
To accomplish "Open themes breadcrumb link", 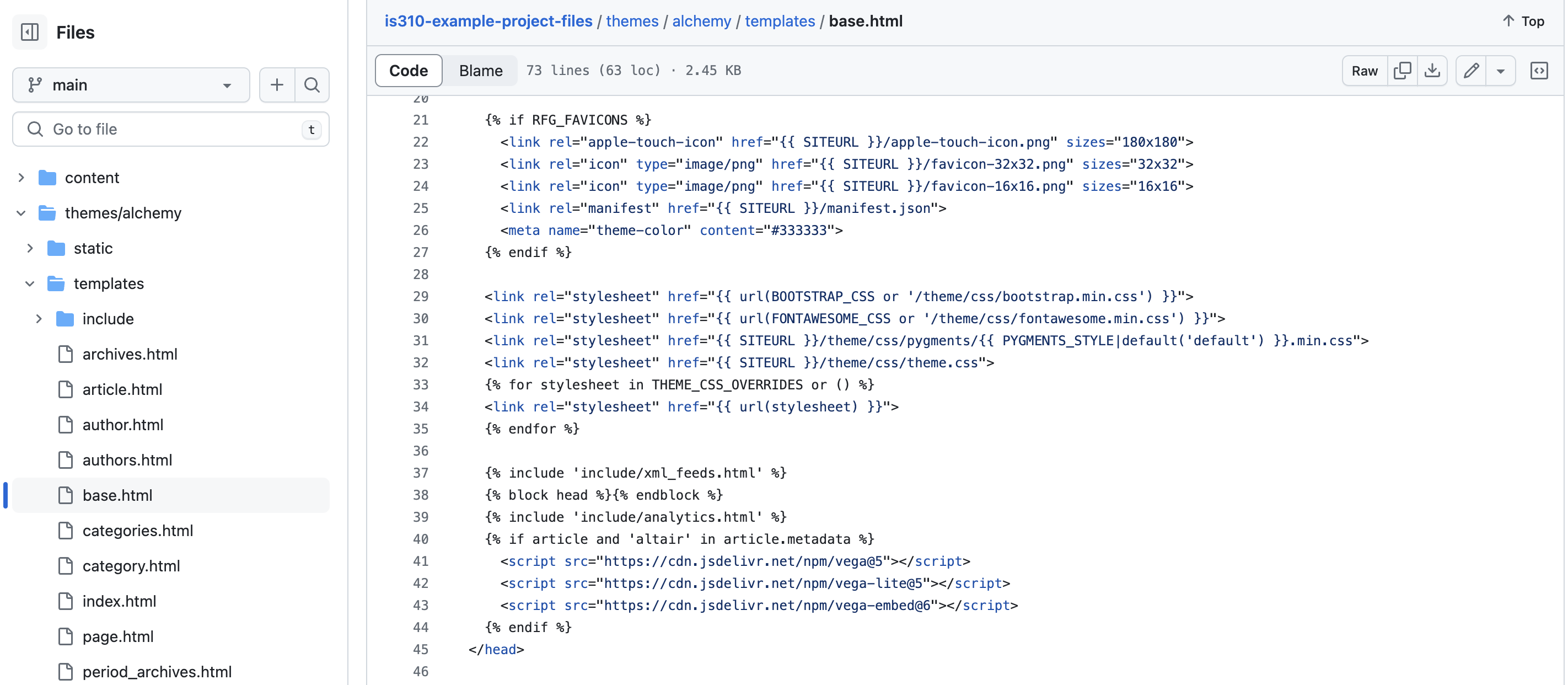I will point(632,22).
